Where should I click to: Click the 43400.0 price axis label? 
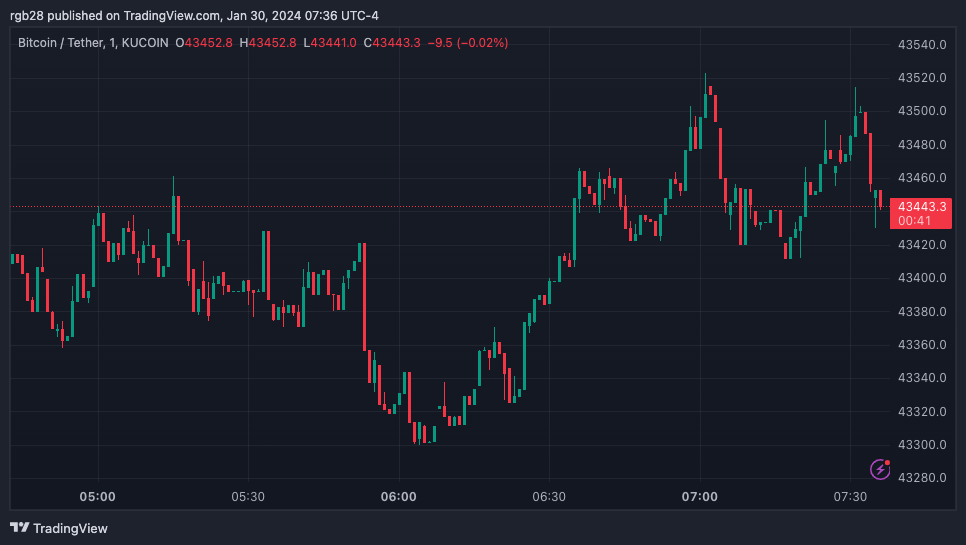[x=922, y=278]
